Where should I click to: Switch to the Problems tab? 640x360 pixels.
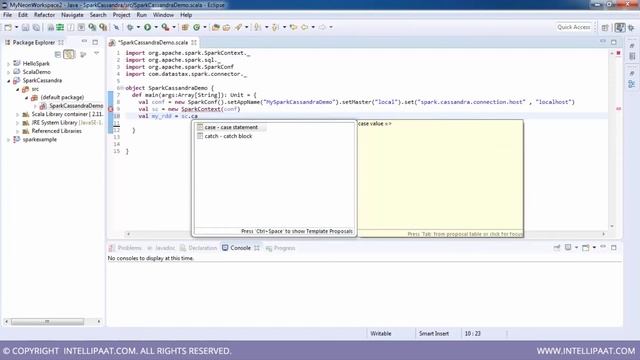(x=125, y=248)
